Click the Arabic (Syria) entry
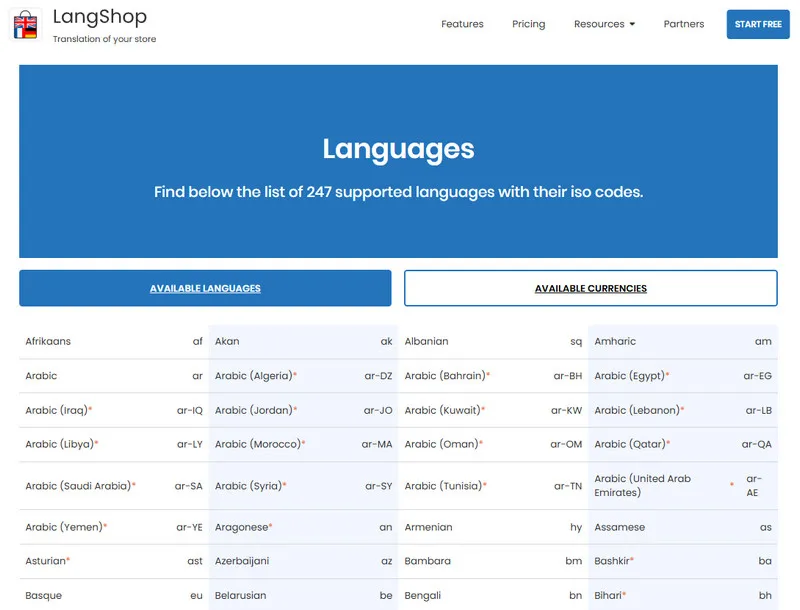Viewport: 800px width, 610px height. pos(303,486)
